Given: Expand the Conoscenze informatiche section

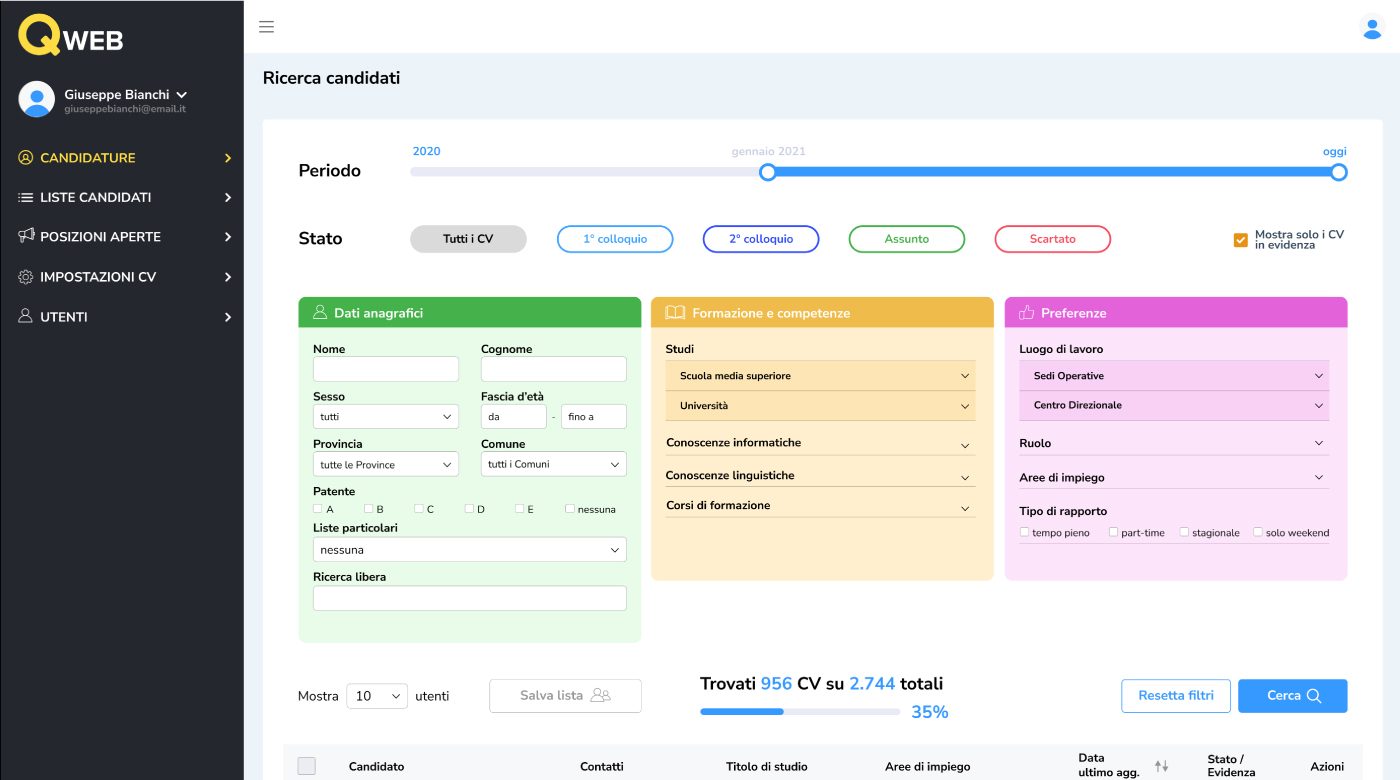Looking at the screenshot, I should (x=820, y=442).
